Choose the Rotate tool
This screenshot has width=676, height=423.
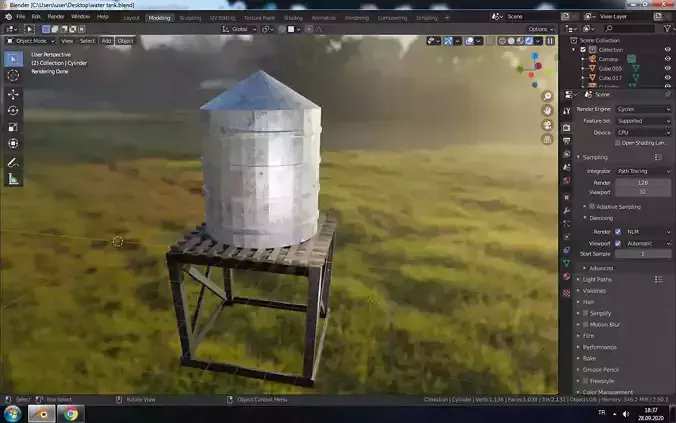(13, 111)
